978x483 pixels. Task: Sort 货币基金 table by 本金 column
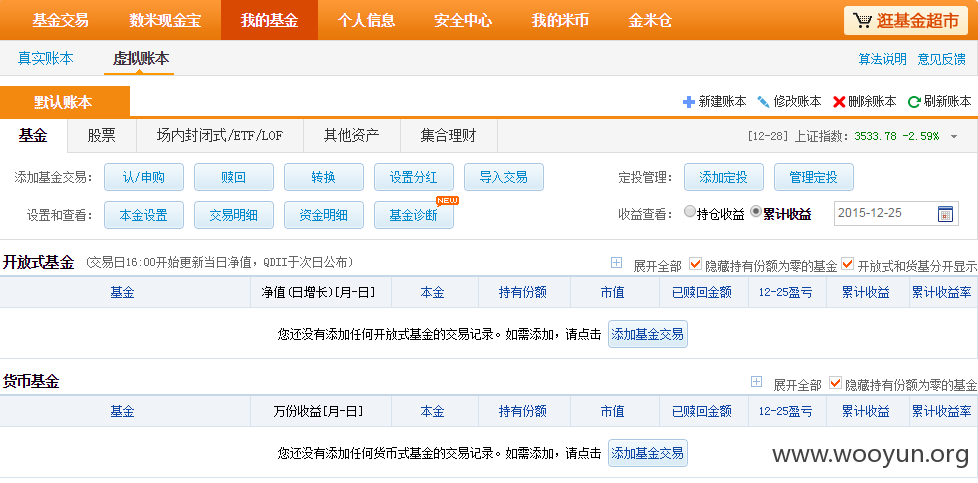pyautogui.click(x=432, y=411)
